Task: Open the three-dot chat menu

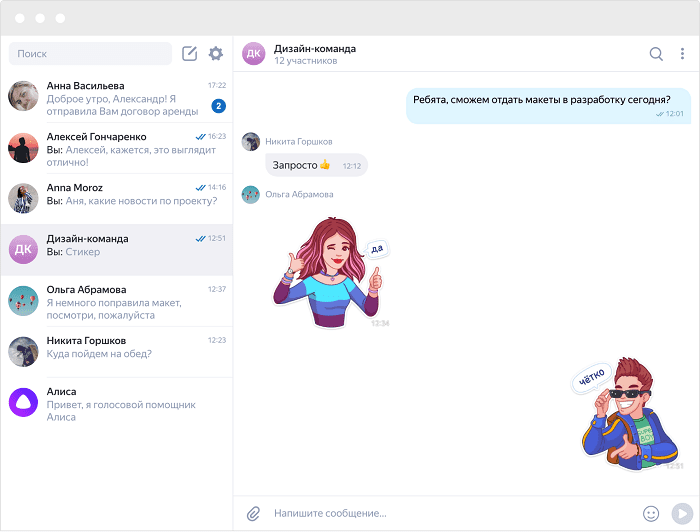Action: coord(682,54)
